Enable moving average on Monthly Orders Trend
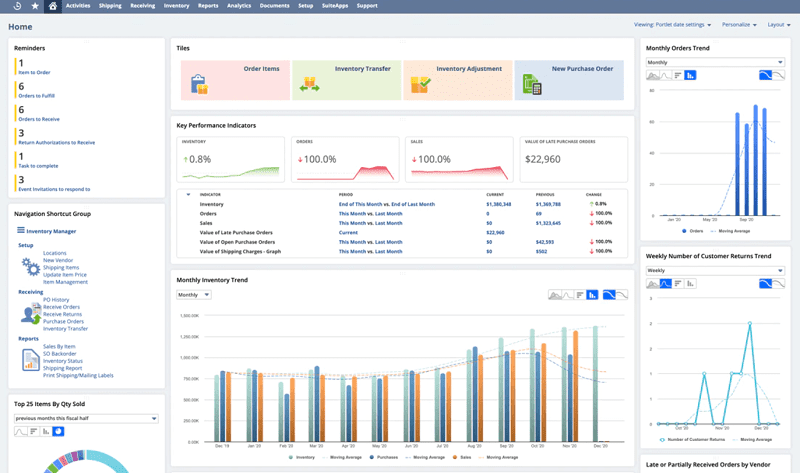800x473 pixels. pos(766,76)
